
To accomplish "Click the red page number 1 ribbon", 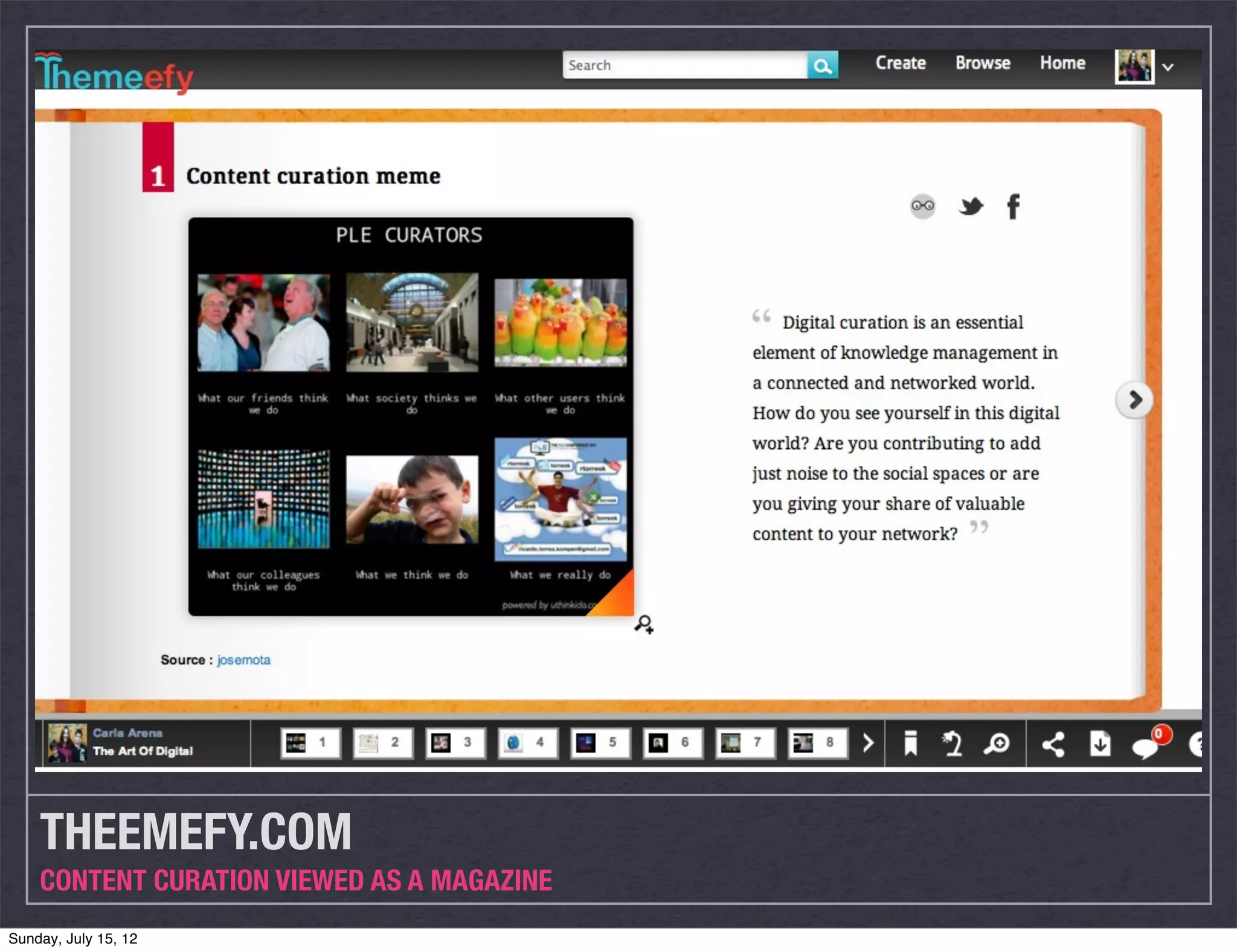I will [x=158, y=157].
